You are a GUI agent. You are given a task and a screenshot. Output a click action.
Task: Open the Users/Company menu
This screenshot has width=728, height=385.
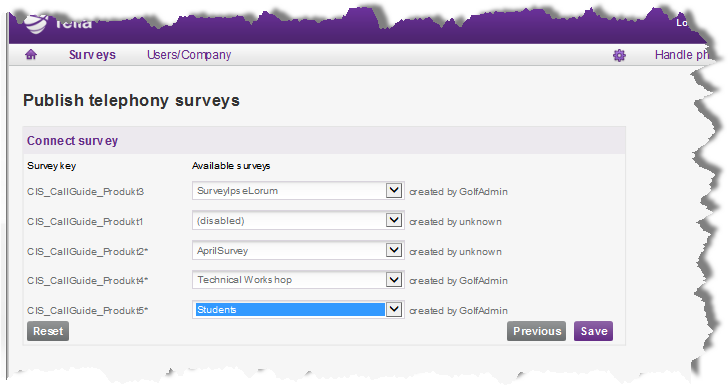(x=189, y=55)
